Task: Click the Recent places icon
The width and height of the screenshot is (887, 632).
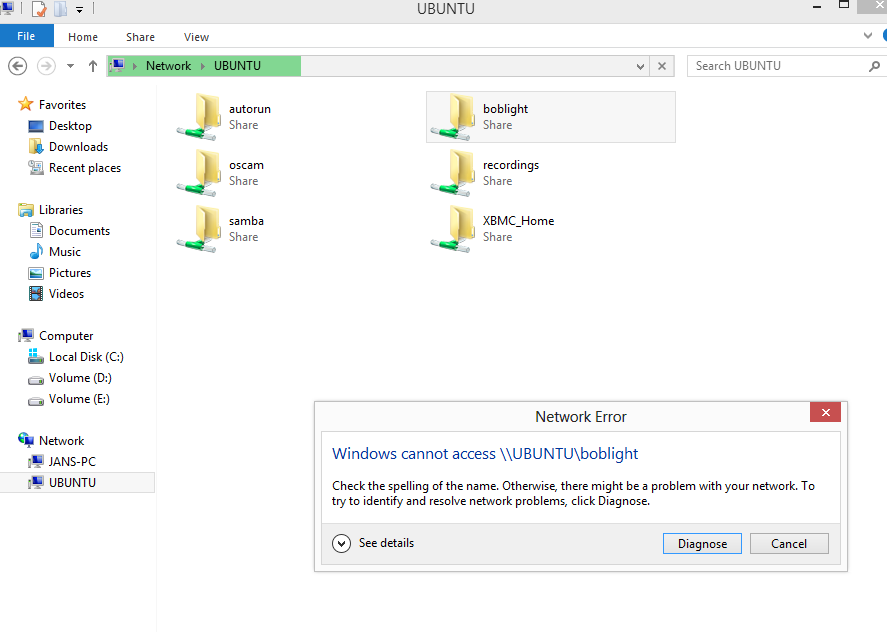Action: [36, 167]
